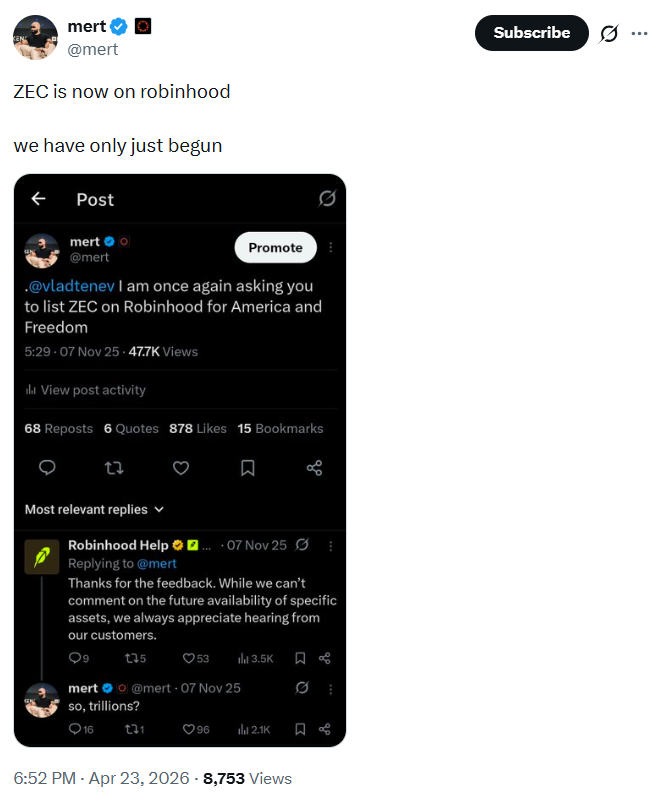Click the share icon on mert's post
The width and height of the screenshot is (668, 802).
click(x=314, y=467)
